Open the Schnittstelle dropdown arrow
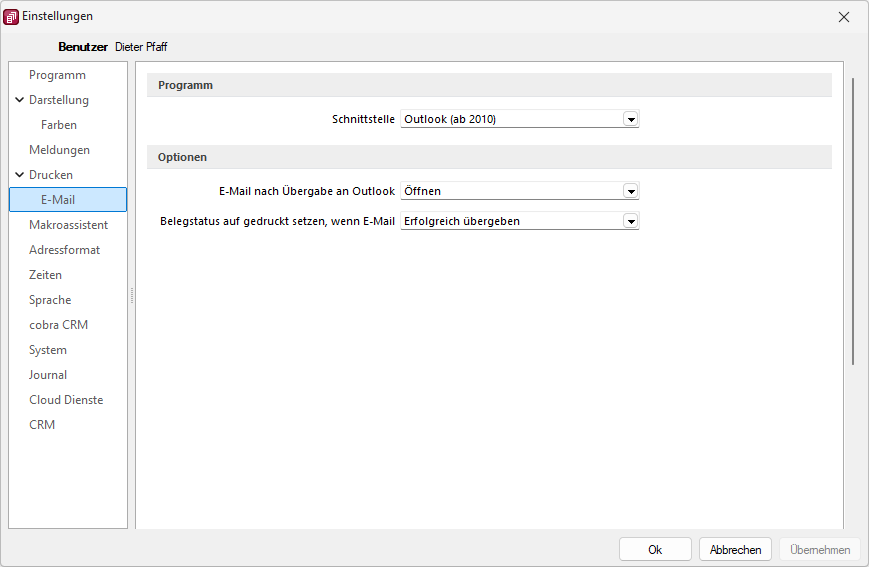The width and height of the screenshot is (869, 567). point(631,119)
